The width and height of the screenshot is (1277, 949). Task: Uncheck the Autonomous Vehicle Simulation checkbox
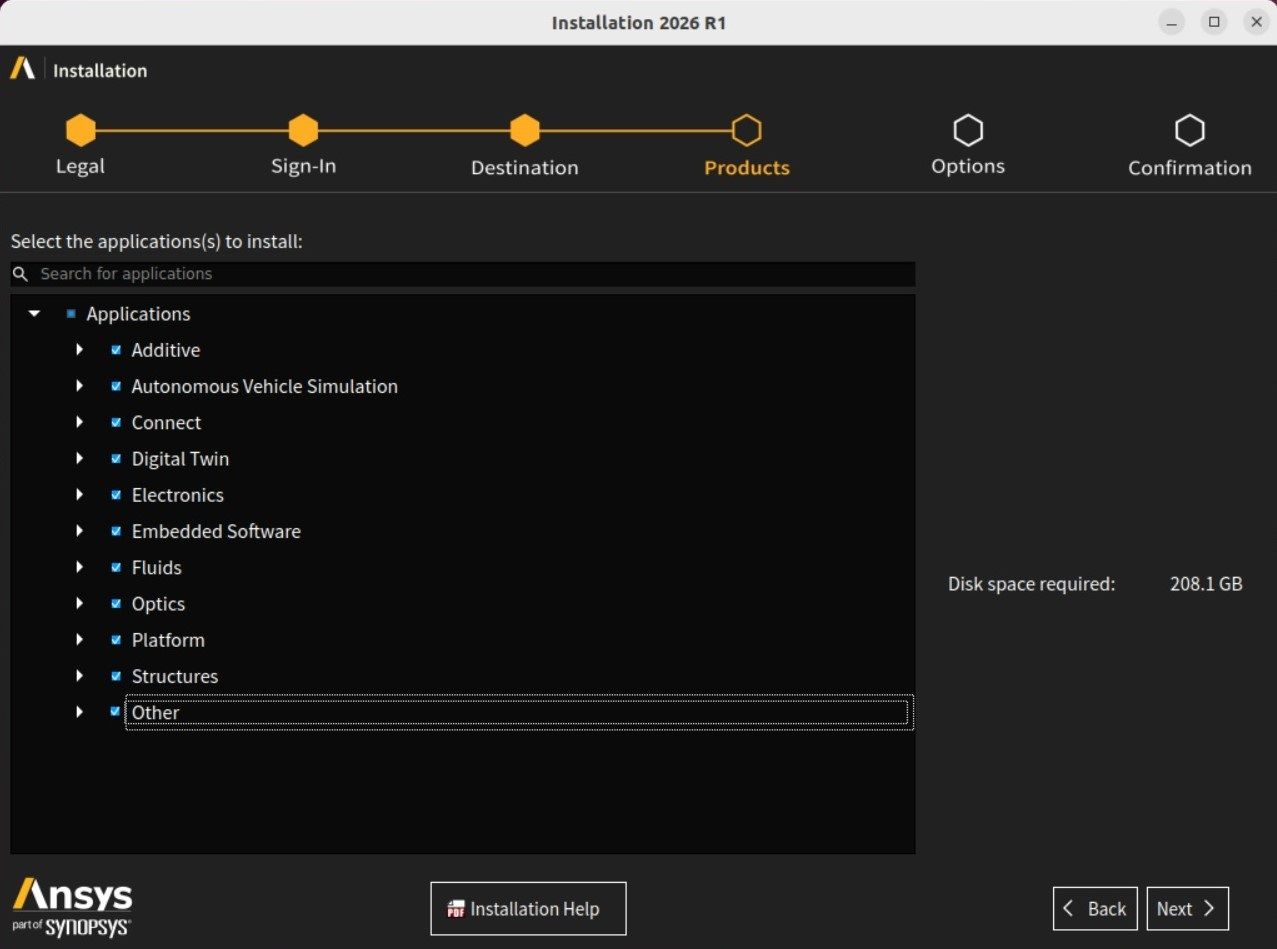(116, 386)
